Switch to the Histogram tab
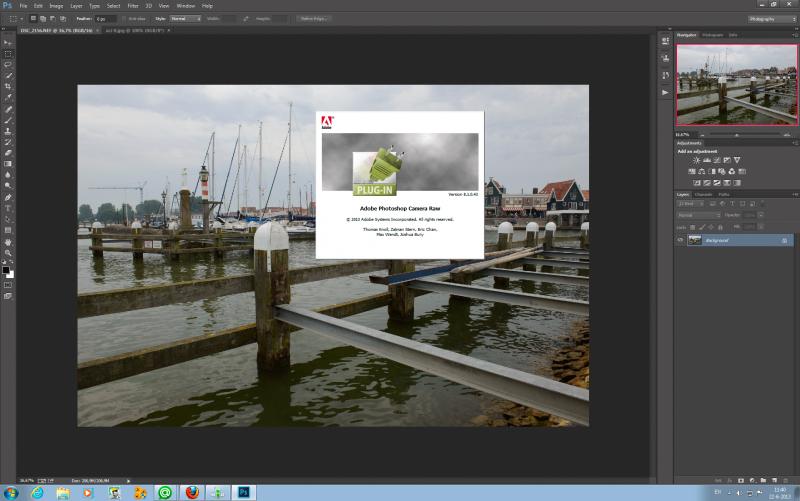The image size is (800, 501). tap(712, 35)
